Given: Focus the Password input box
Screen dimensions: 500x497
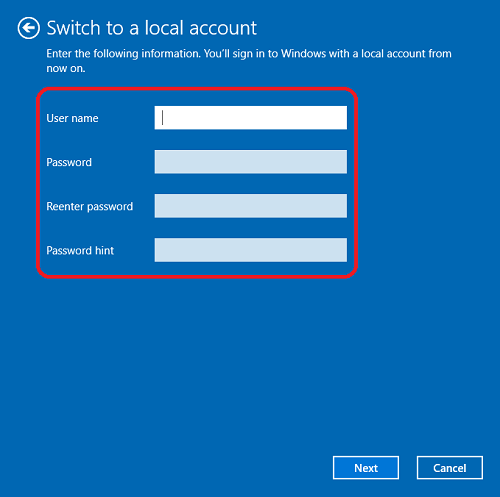Looking at the screenshot, I should pyautogui.click(x=251, y=162).
